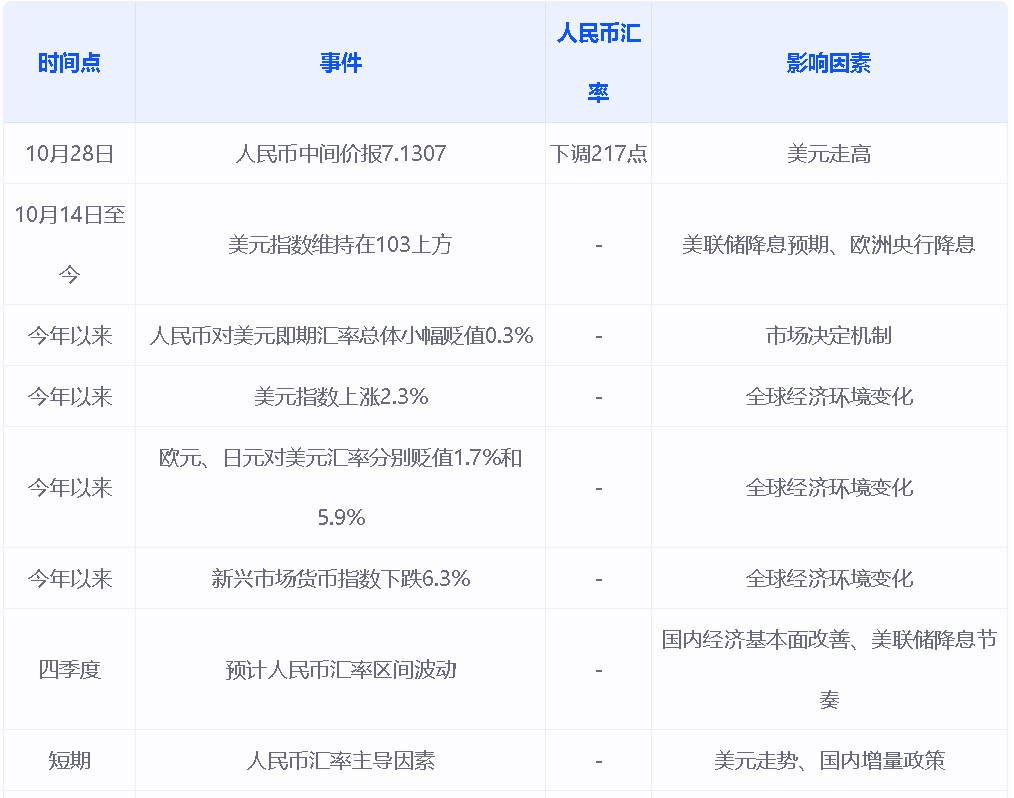Select the 美元指数上涨2.3% event cell
Screen dimensions: 1014x798
(x=340, y=397)
